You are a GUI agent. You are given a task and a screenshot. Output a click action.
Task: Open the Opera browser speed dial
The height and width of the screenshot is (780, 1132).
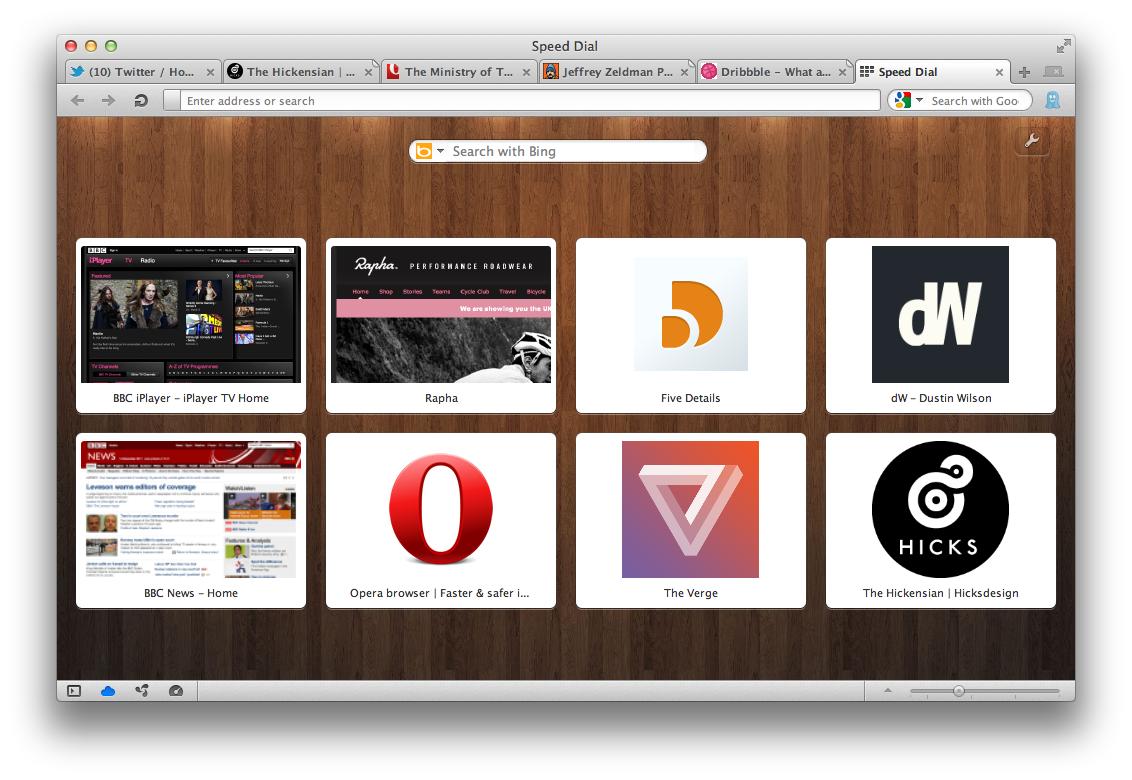point(441,520)
